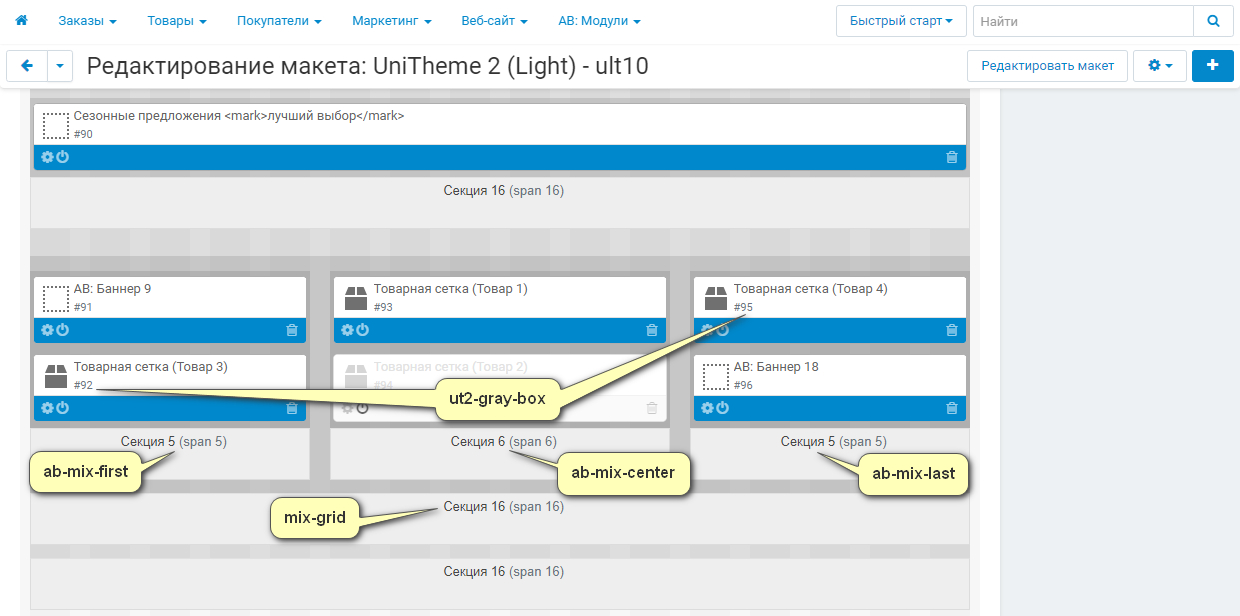
Task: Expand the Быстрый старт dropdown
Action: coord(900,20)
